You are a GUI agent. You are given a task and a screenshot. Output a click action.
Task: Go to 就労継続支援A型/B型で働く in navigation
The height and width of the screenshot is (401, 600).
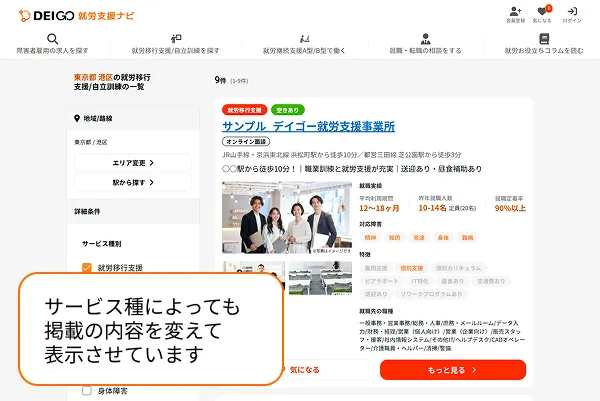(304, 44)
